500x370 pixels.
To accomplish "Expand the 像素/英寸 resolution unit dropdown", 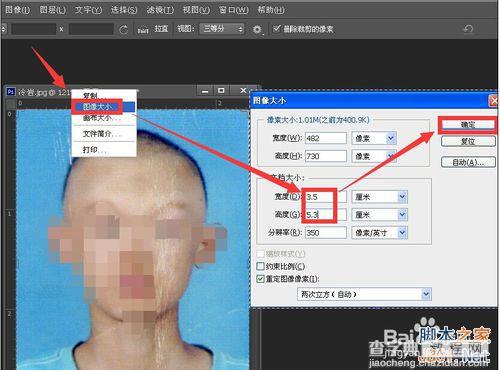I will (x=402, y=233).
